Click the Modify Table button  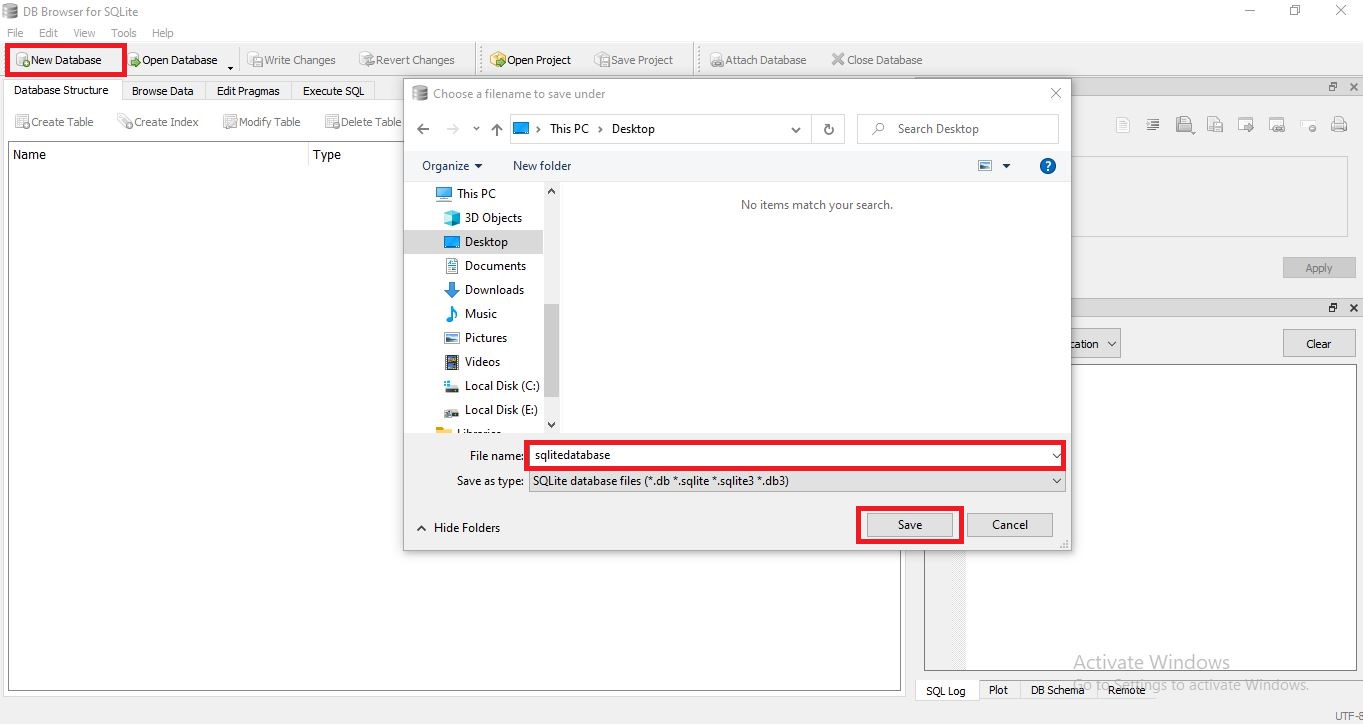click(262, 122)
